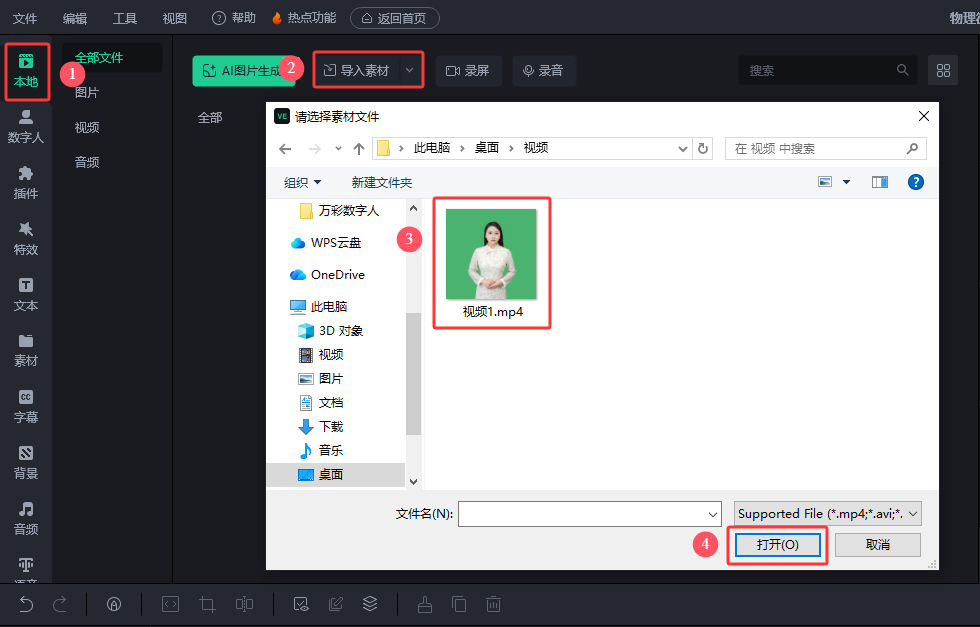Open the 编辑 menu

point(74,18)
